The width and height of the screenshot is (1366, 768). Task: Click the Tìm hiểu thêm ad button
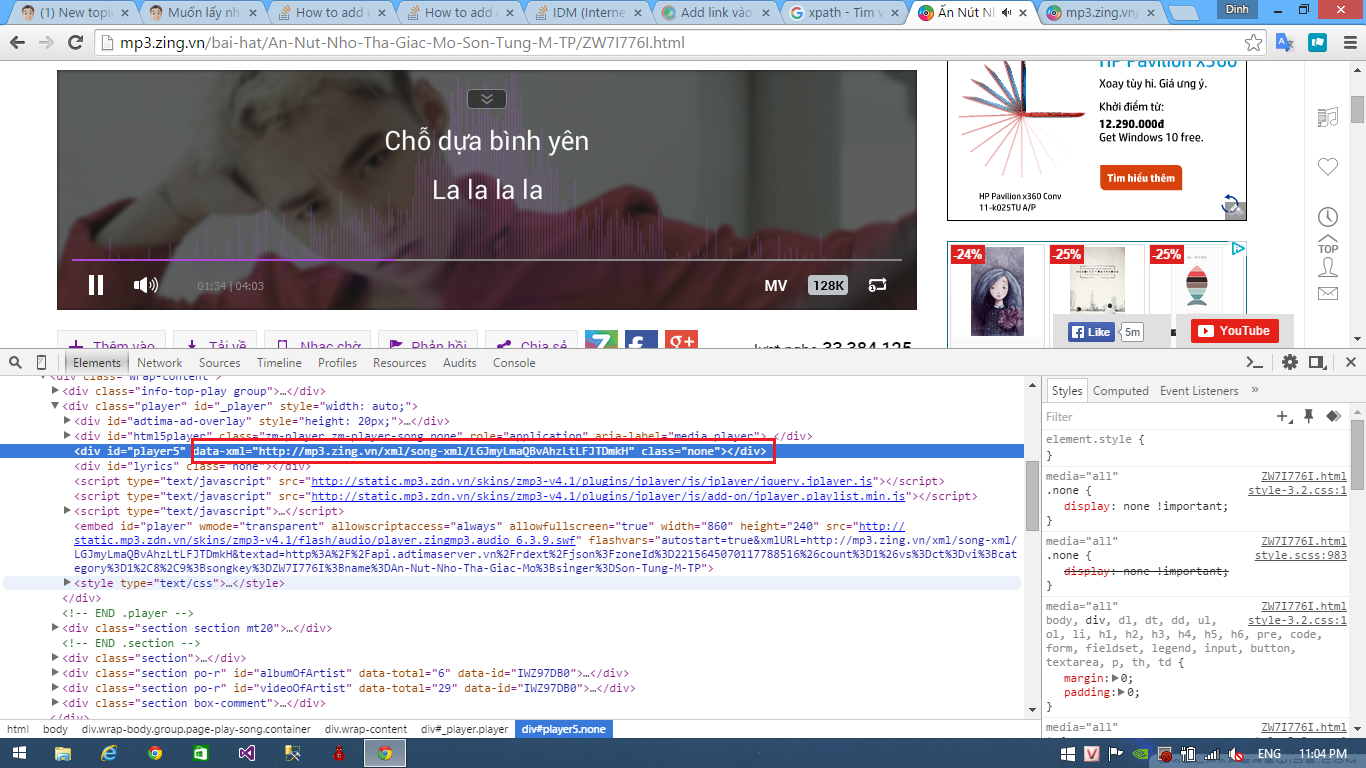1140,178
